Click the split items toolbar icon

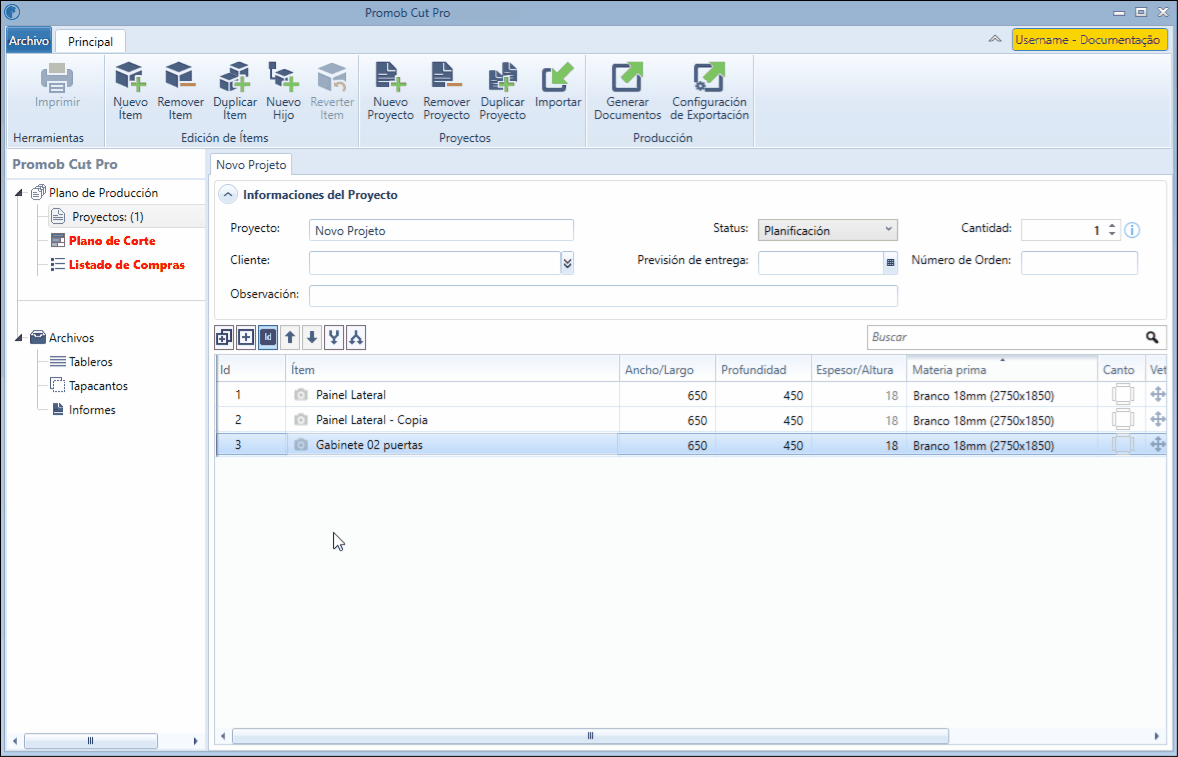click(356, 338)
